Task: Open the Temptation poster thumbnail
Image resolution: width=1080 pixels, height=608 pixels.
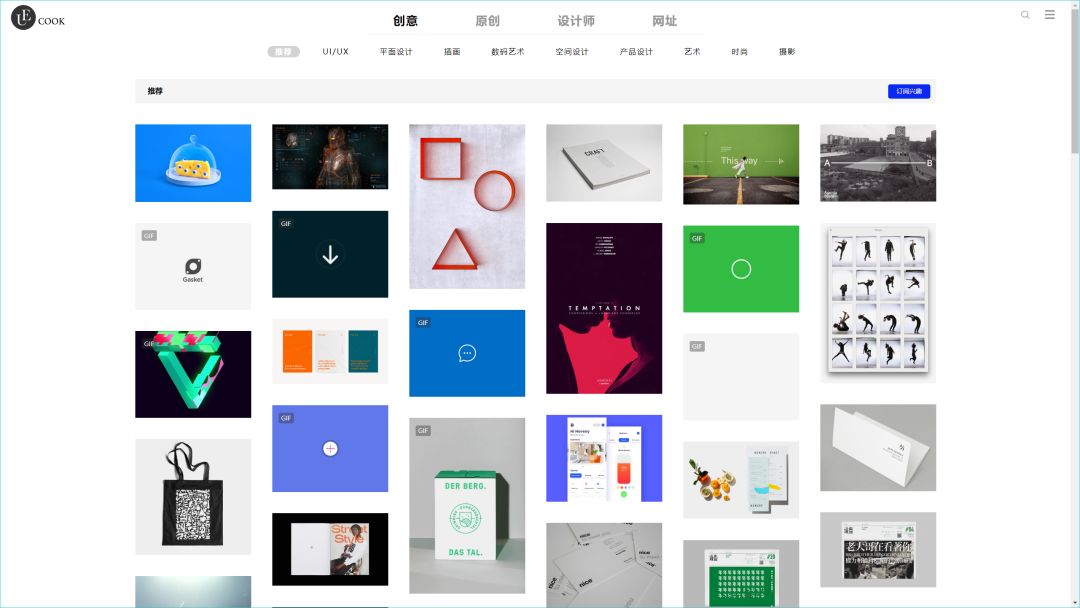Action: point(604,308)
